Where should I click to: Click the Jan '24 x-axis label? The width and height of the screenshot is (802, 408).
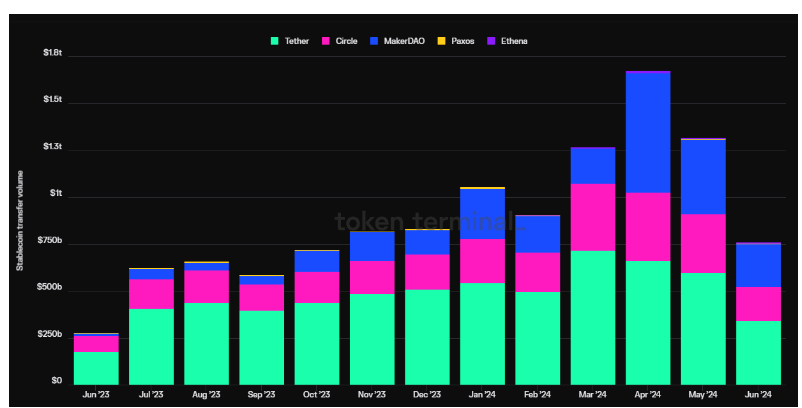pos(482,394)
